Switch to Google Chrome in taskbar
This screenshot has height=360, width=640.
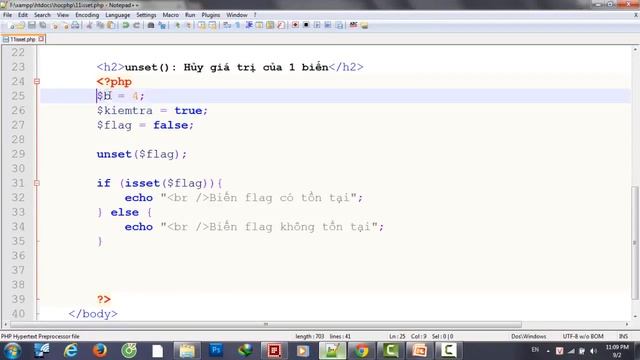click(x=361, y=351)
